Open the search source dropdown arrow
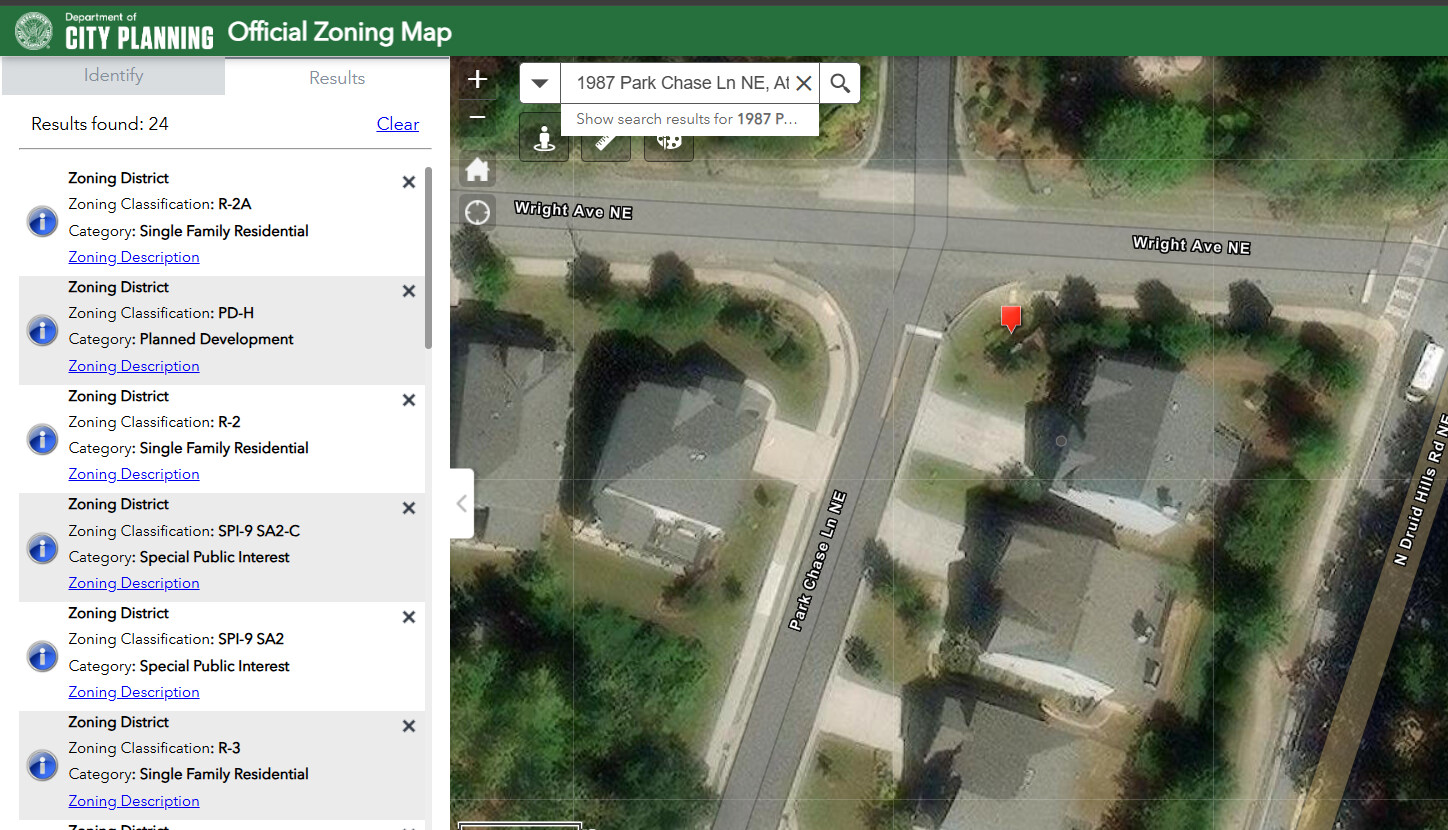 coord(540,83)
